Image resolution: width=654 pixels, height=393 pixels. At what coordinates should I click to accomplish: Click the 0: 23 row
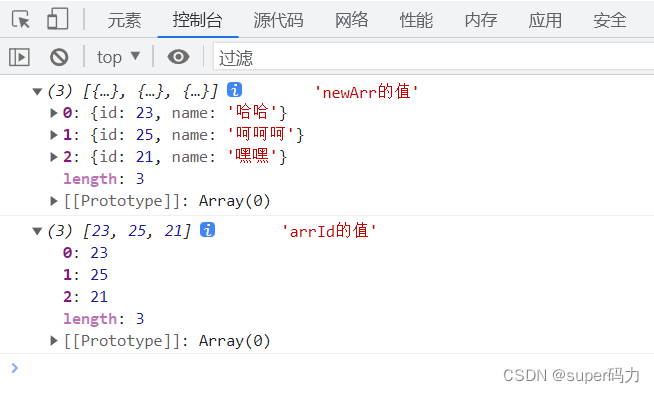[85, 253]
